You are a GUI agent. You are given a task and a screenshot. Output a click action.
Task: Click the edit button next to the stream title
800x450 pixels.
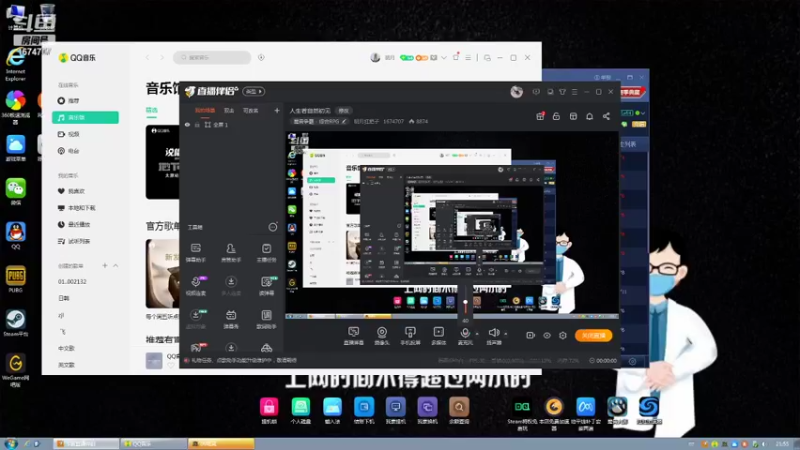[343, 110]
